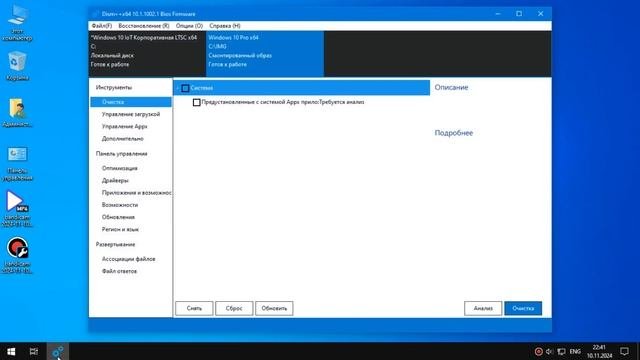Click the Требуется анализ status text
The height and width of the screenshot is (360, 640).
[x=342, y=102]
